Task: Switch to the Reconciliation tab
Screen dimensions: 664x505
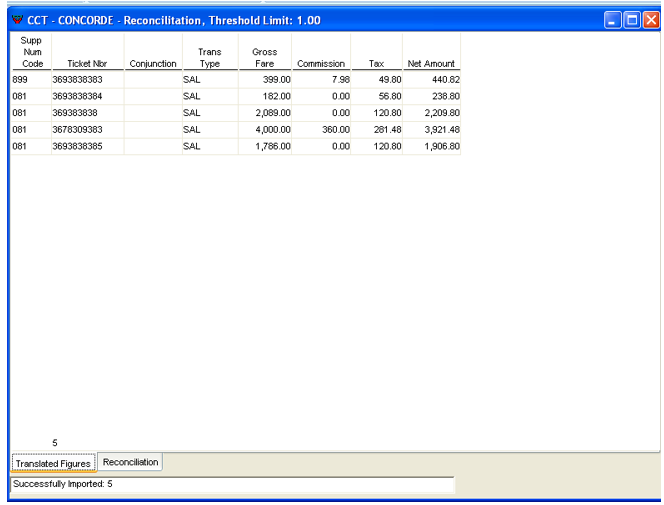Action: 130,462
